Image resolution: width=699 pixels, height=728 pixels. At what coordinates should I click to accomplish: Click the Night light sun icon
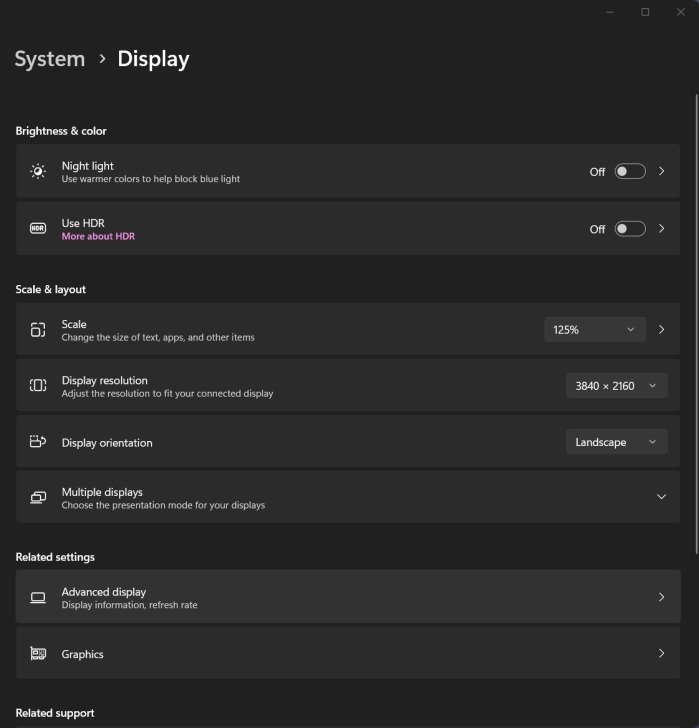pyautogui.click(x=38, y=171)
